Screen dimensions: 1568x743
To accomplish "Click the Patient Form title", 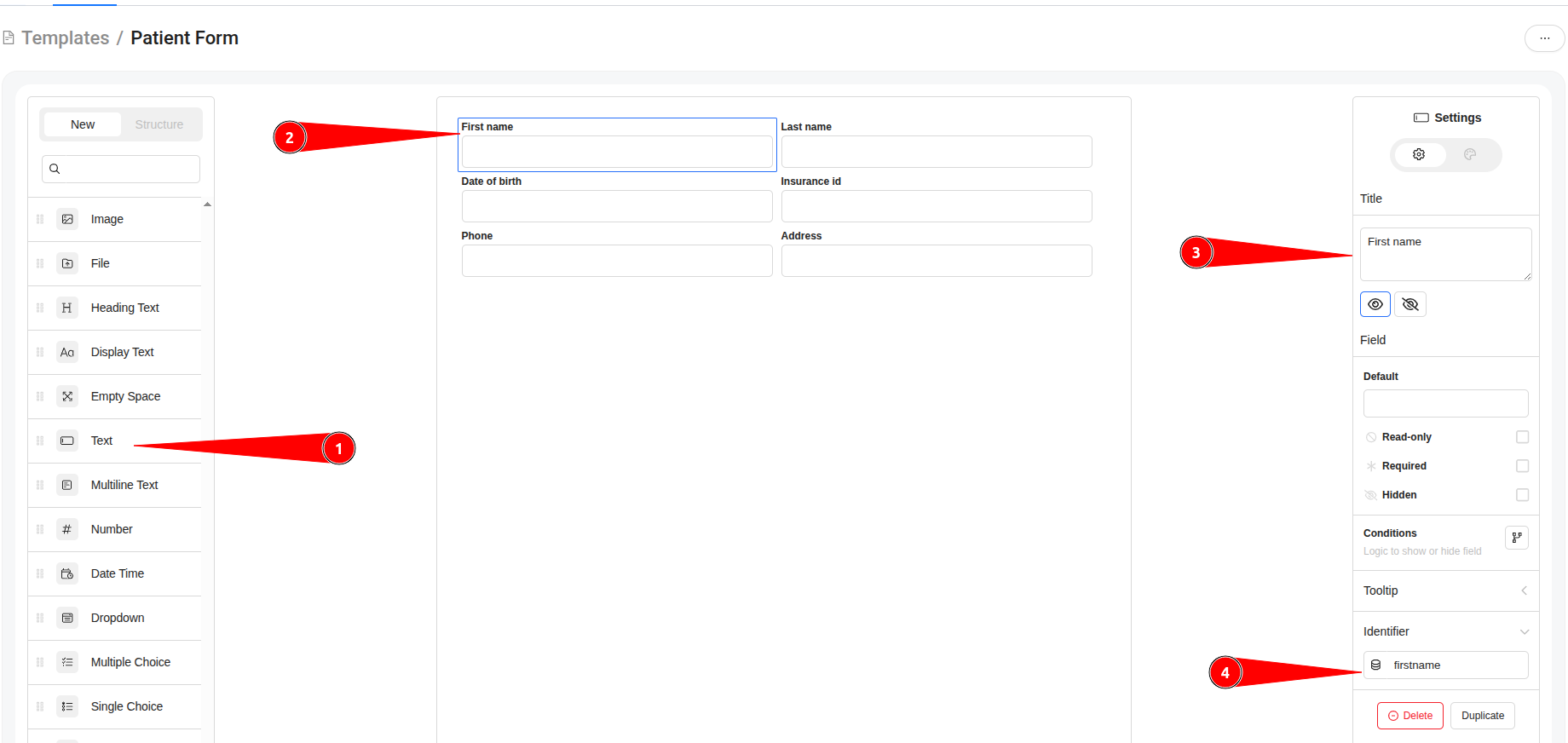I will coord(185,38).
